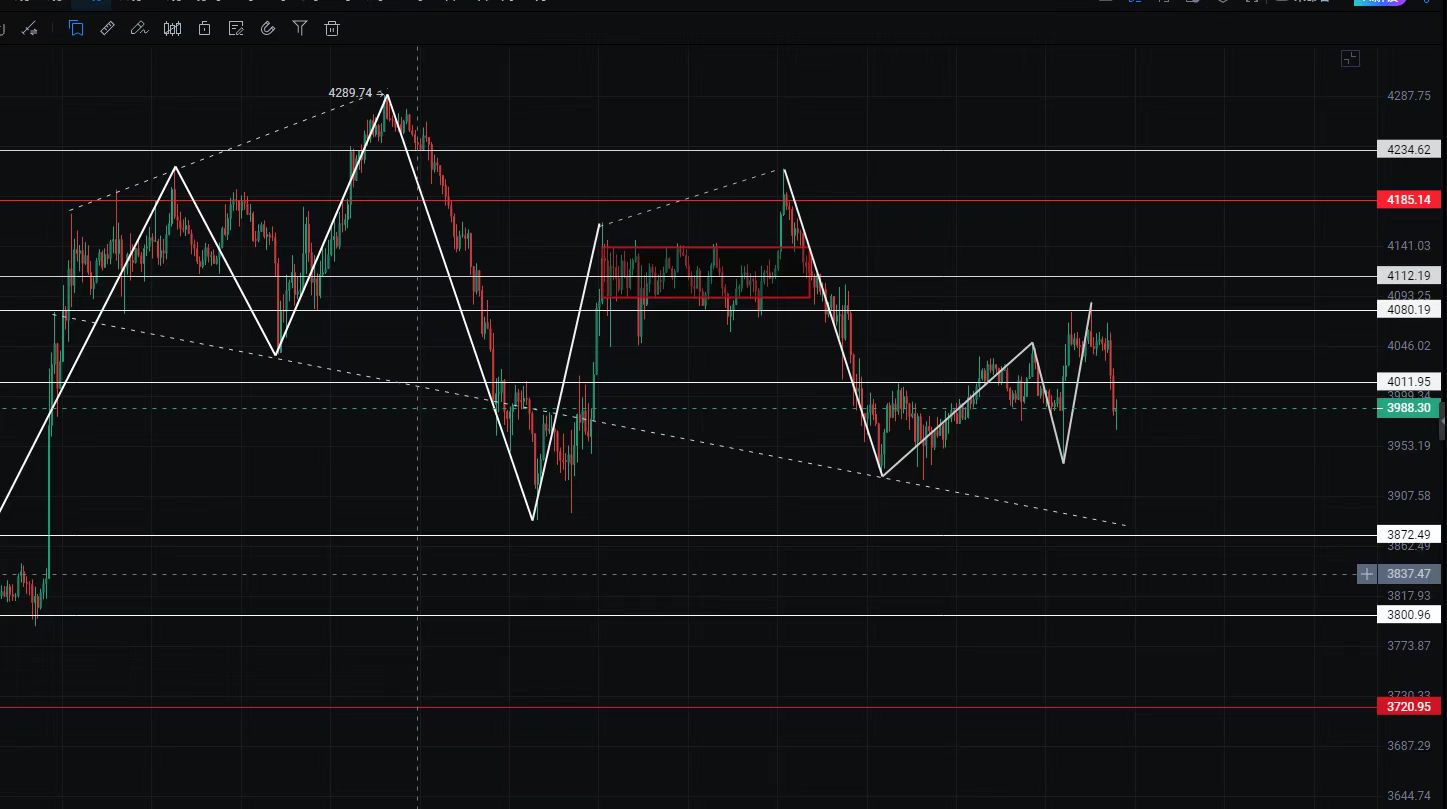The width and height of the screenshot is (1447, 809).
Task: Select the 4080.19 horizontal line label
Action: [x=1409, y=310]
